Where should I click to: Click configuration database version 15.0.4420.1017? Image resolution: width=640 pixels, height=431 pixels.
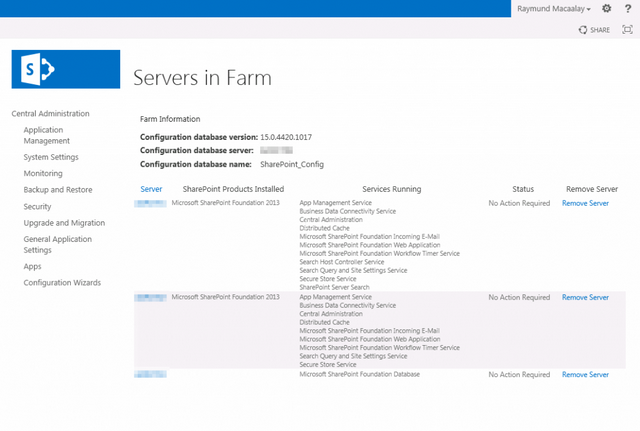pyautogui.click(x=286, y=137)
